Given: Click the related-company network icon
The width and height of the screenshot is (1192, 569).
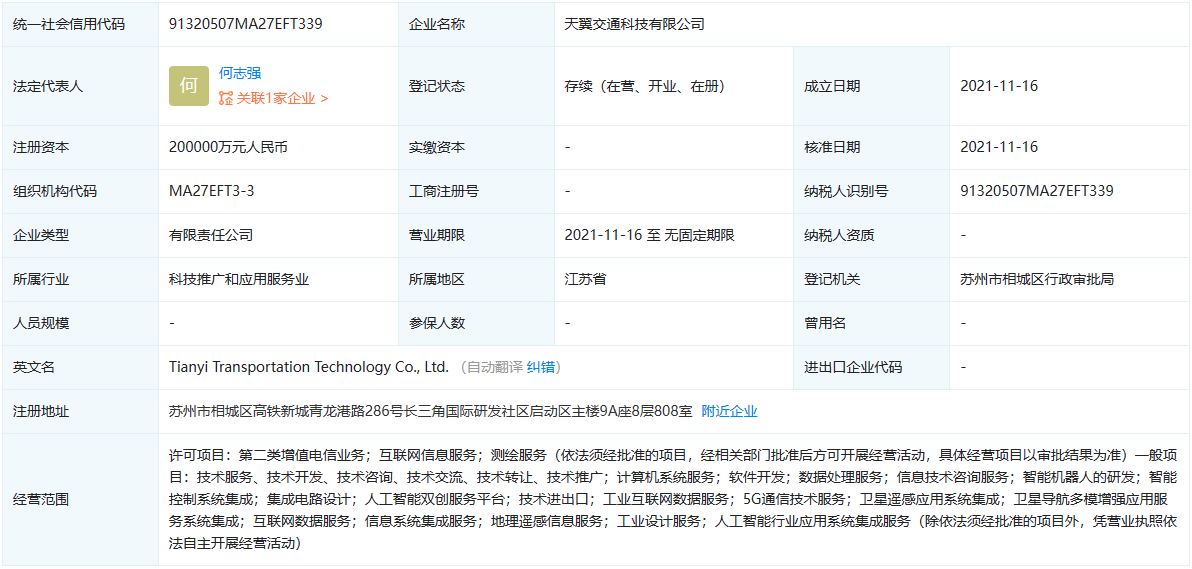Looking at the screenshot, I should 226,98.
